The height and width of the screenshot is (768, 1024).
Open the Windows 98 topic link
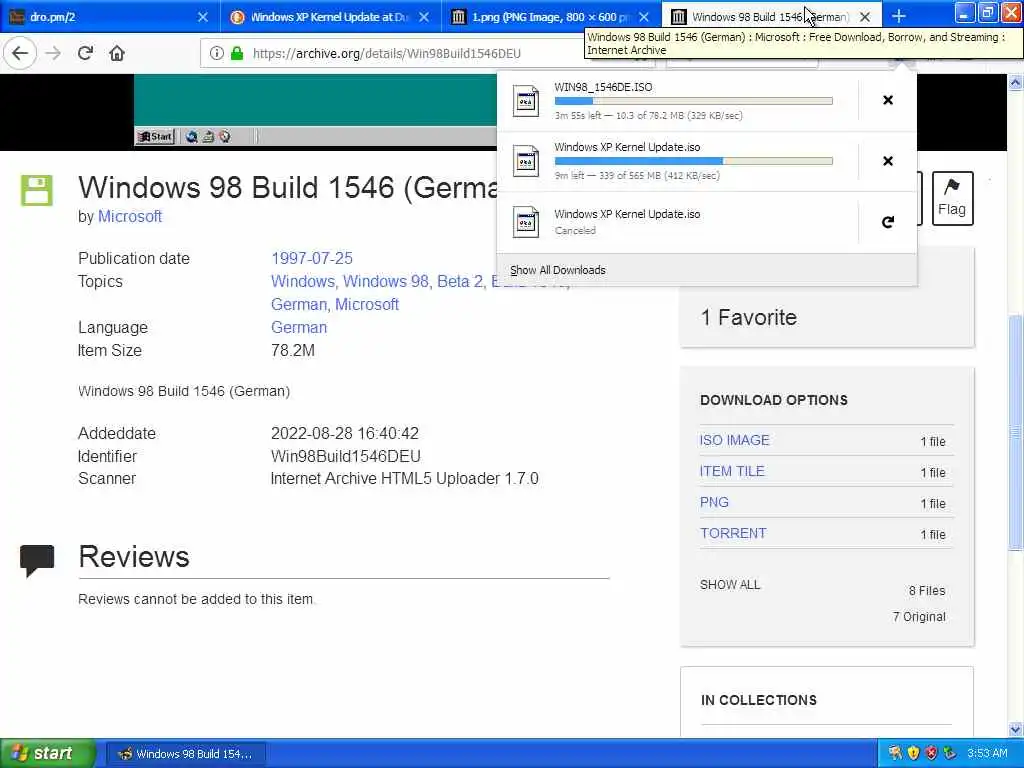point(386,281)
